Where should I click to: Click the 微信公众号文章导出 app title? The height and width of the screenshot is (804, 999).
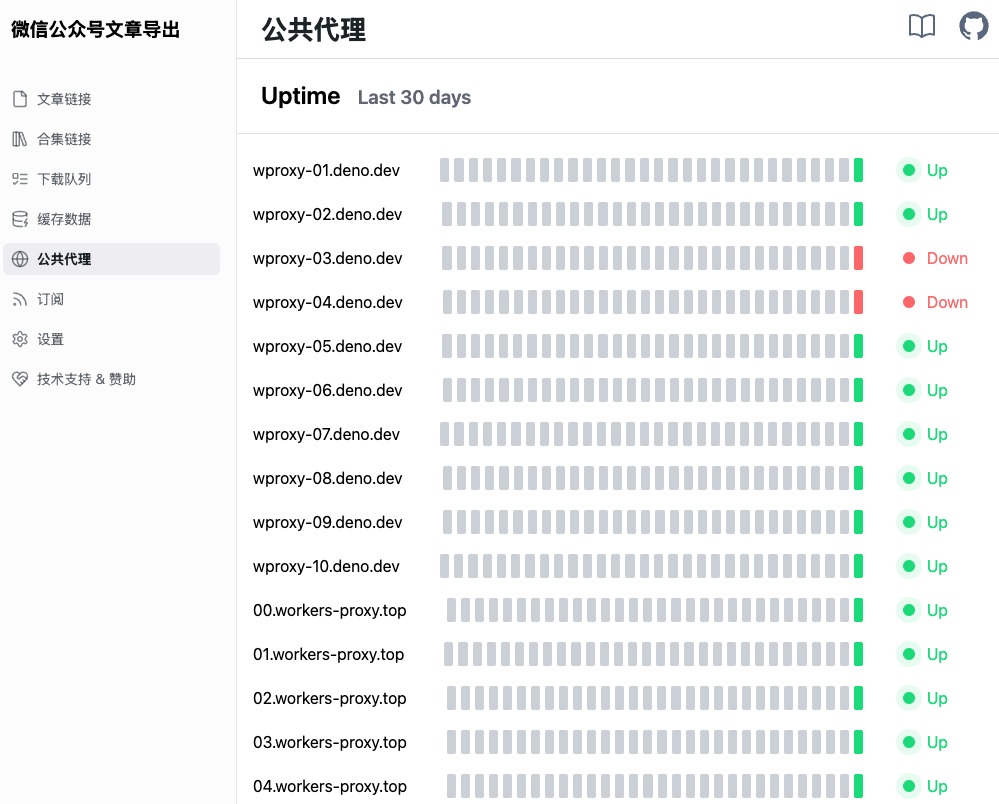(96, 29)
